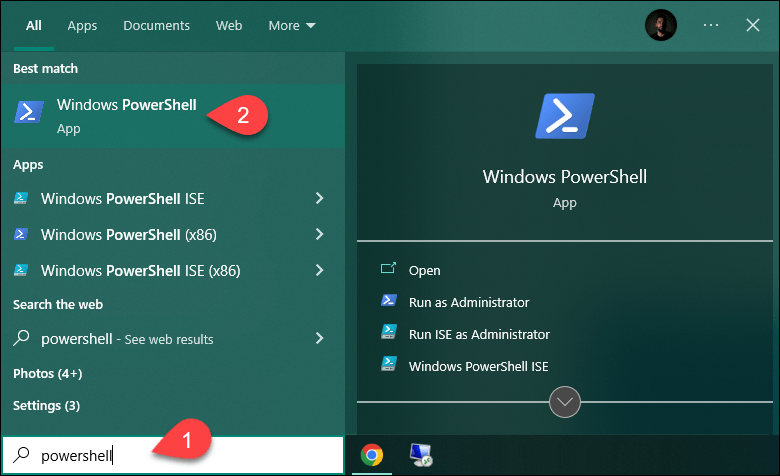This screenshot has width=780, height=476.
Task: Click Open in the actions list
Action: pos(424,271)
